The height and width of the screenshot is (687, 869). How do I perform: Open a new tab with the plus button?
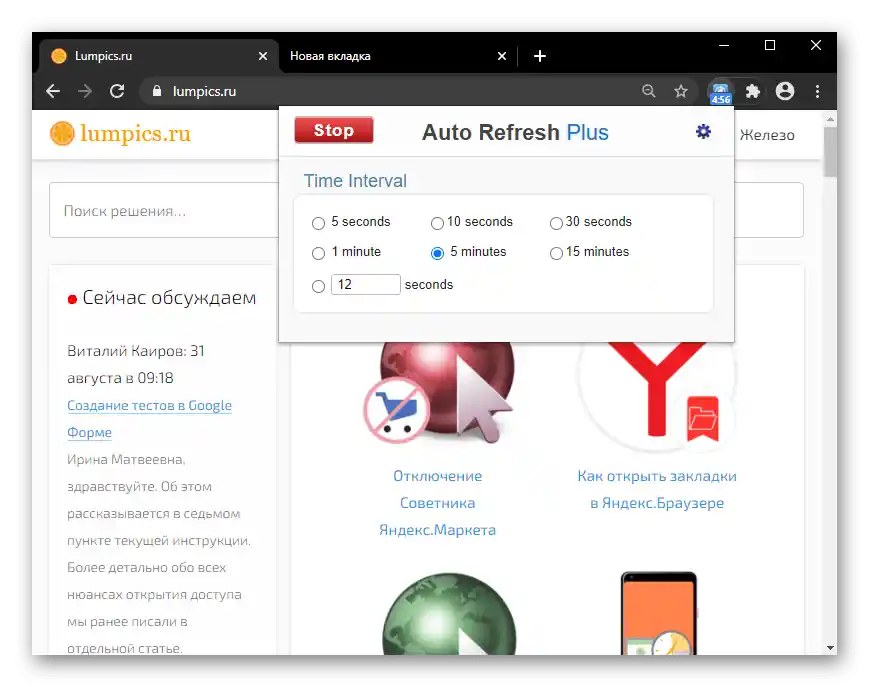click(x=540, y=56)
